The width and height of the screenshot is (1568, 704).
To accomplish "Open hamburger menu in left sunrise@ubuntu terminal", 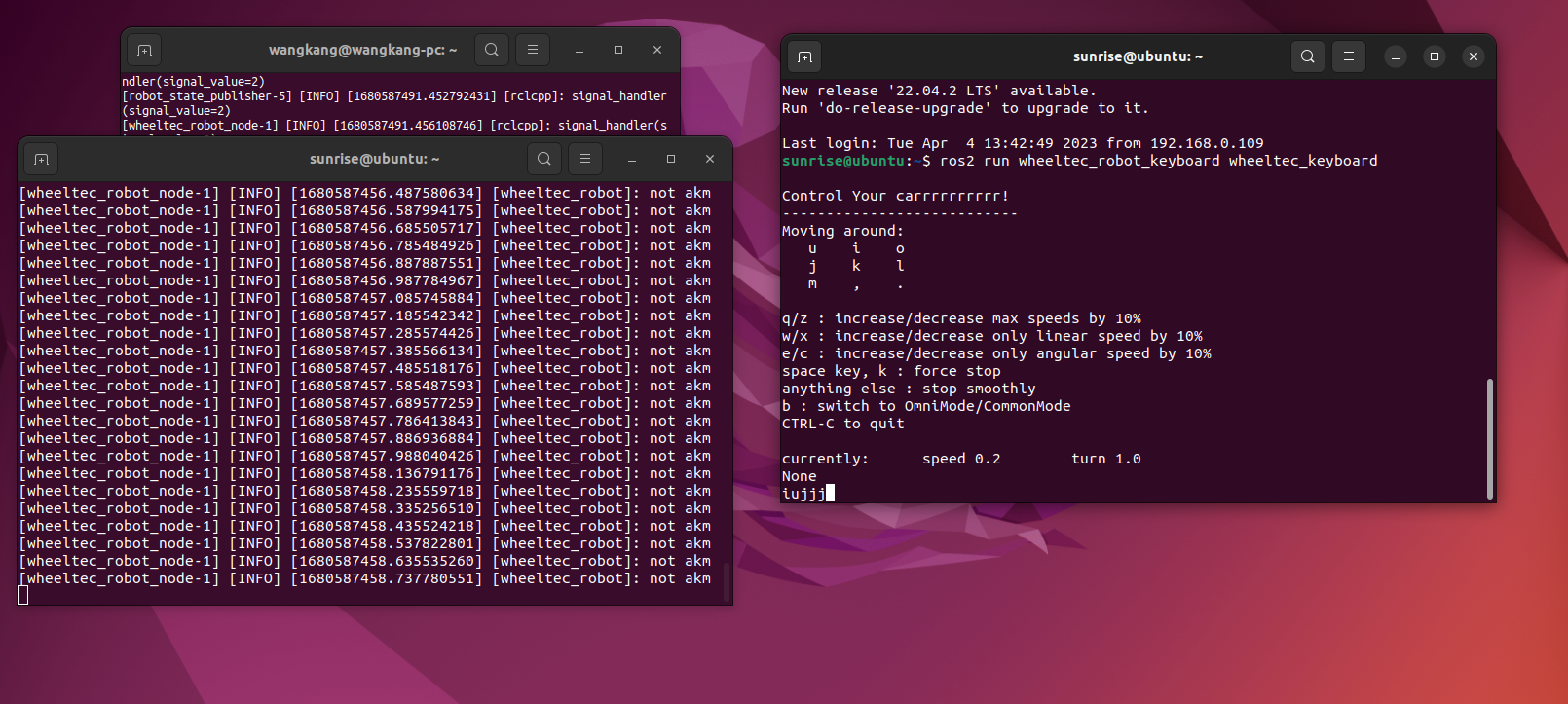I will coord(585,159).
